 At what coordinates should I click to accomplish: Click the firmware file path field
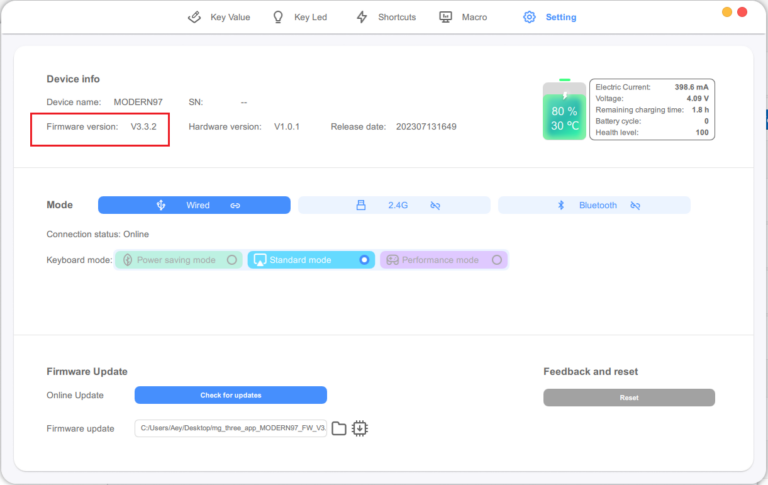click(x=230, y=428)
